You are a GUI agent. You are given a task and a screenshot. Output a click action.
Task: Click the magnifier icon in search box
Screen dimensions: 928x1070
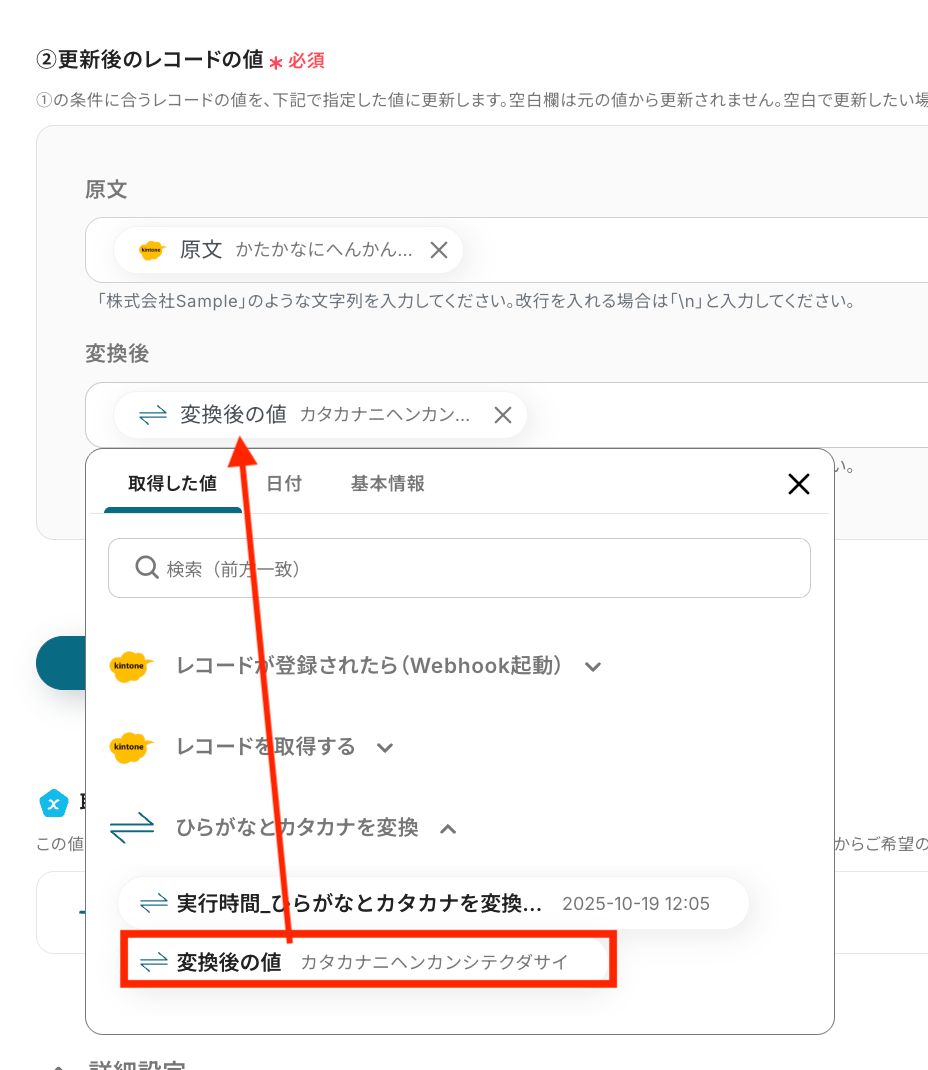146,568
